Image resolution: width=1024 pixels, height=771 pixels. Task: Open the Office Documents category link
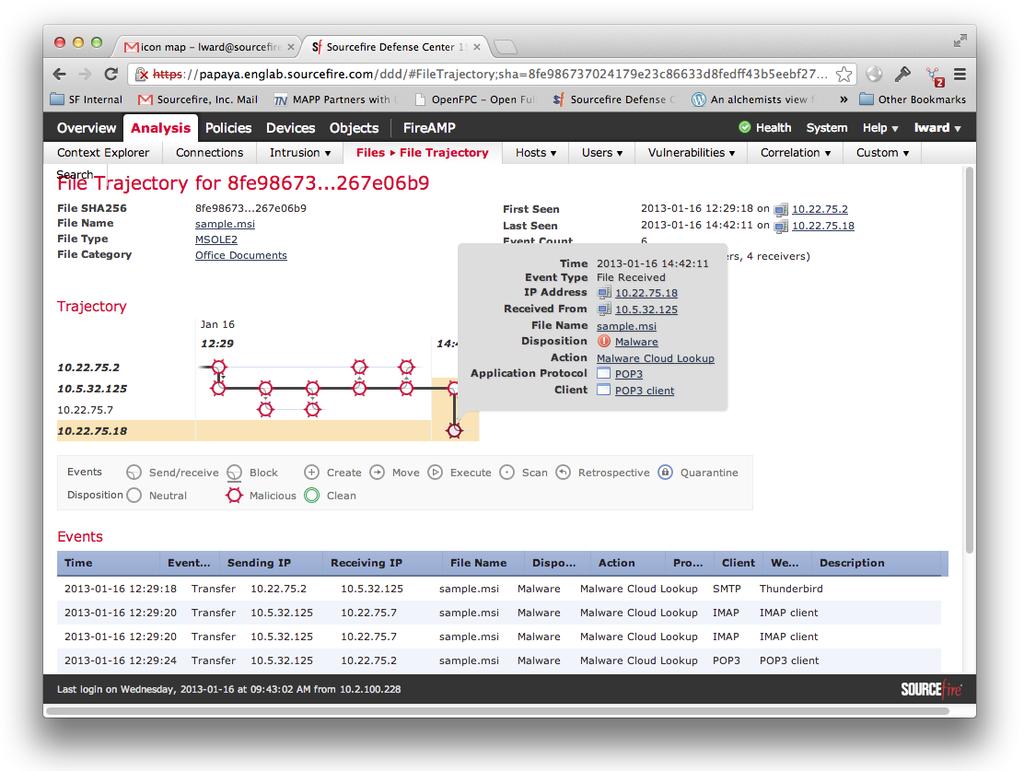coord(241,255)
